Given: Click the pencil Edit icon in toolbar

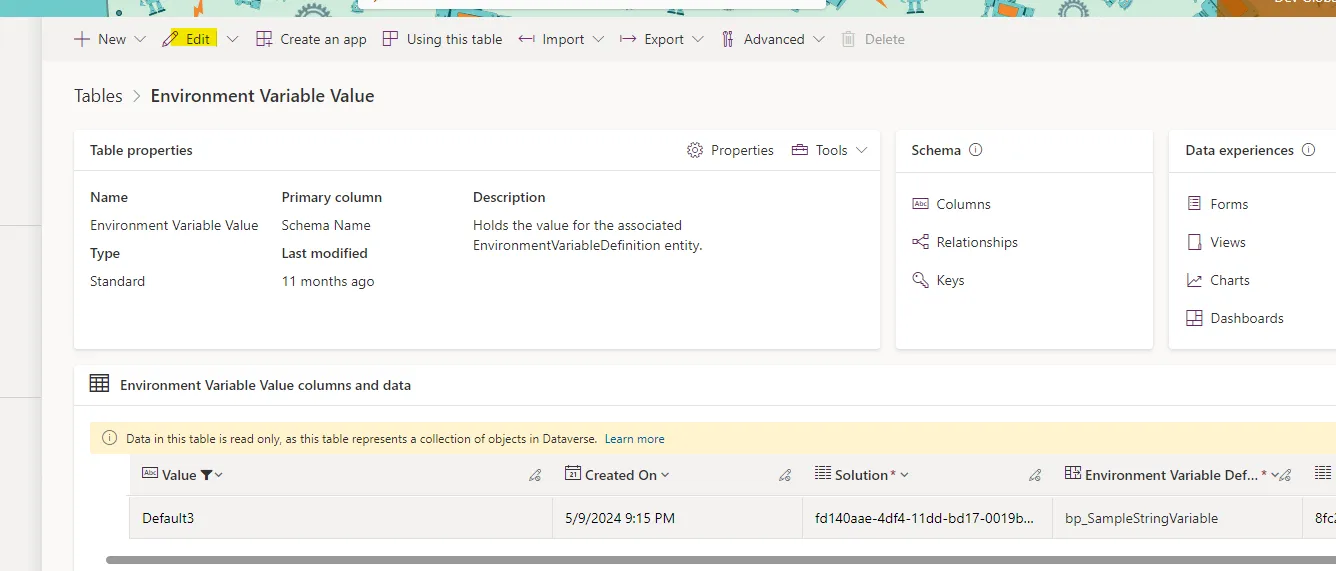Looking at the screenshot, I should [171, 39].
